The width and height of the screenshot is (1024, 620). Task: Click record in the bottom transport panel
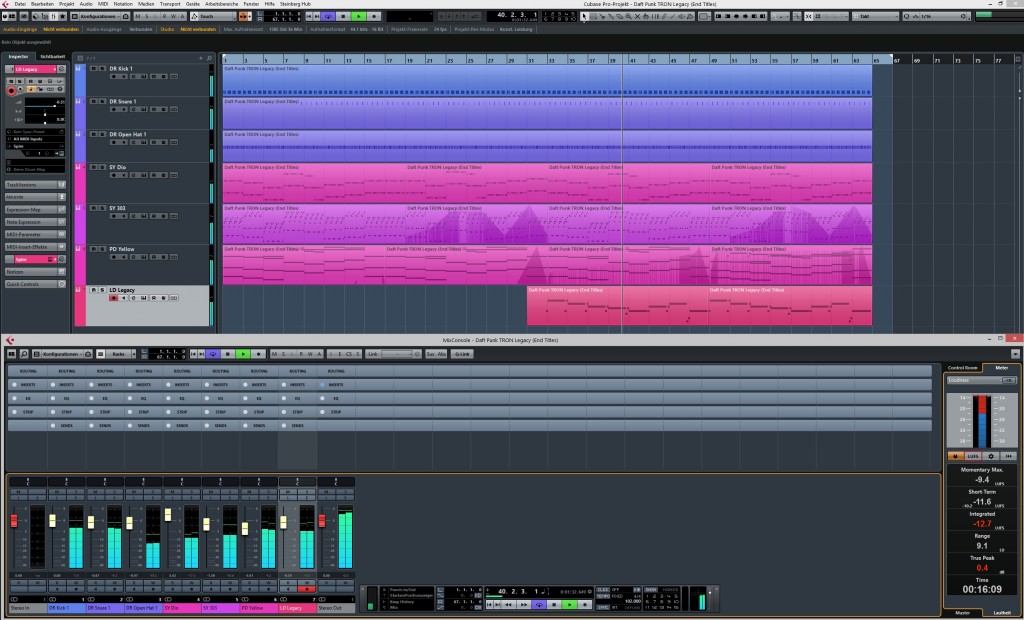584,604
